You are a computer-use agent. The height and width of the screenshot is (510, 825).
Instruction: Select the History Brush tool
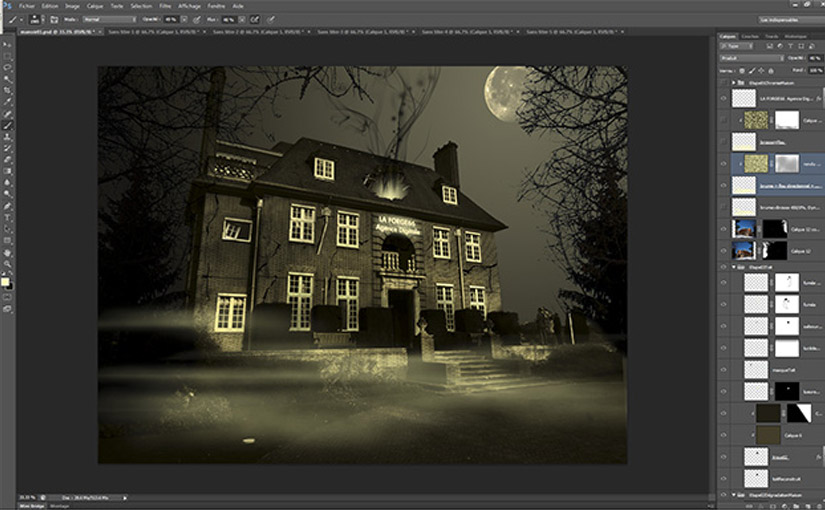pos(7,148)
